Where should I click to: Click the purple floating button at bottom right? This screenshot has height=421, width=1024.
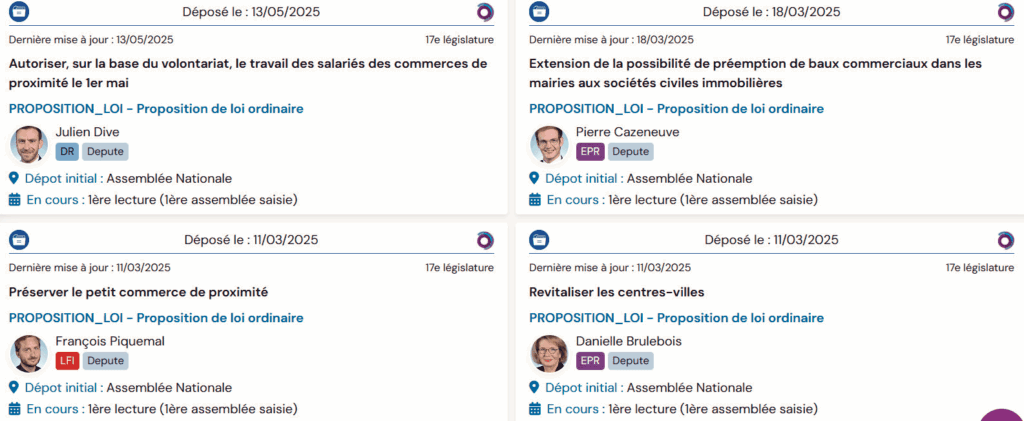pyautogui.click(x=1003, y=415)
